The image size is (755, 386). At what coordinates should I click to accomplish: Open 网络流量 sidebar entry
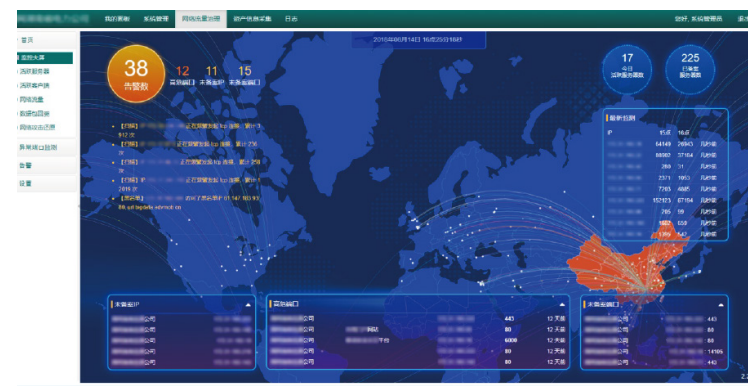pyautogui.click(x=31, y=99)
